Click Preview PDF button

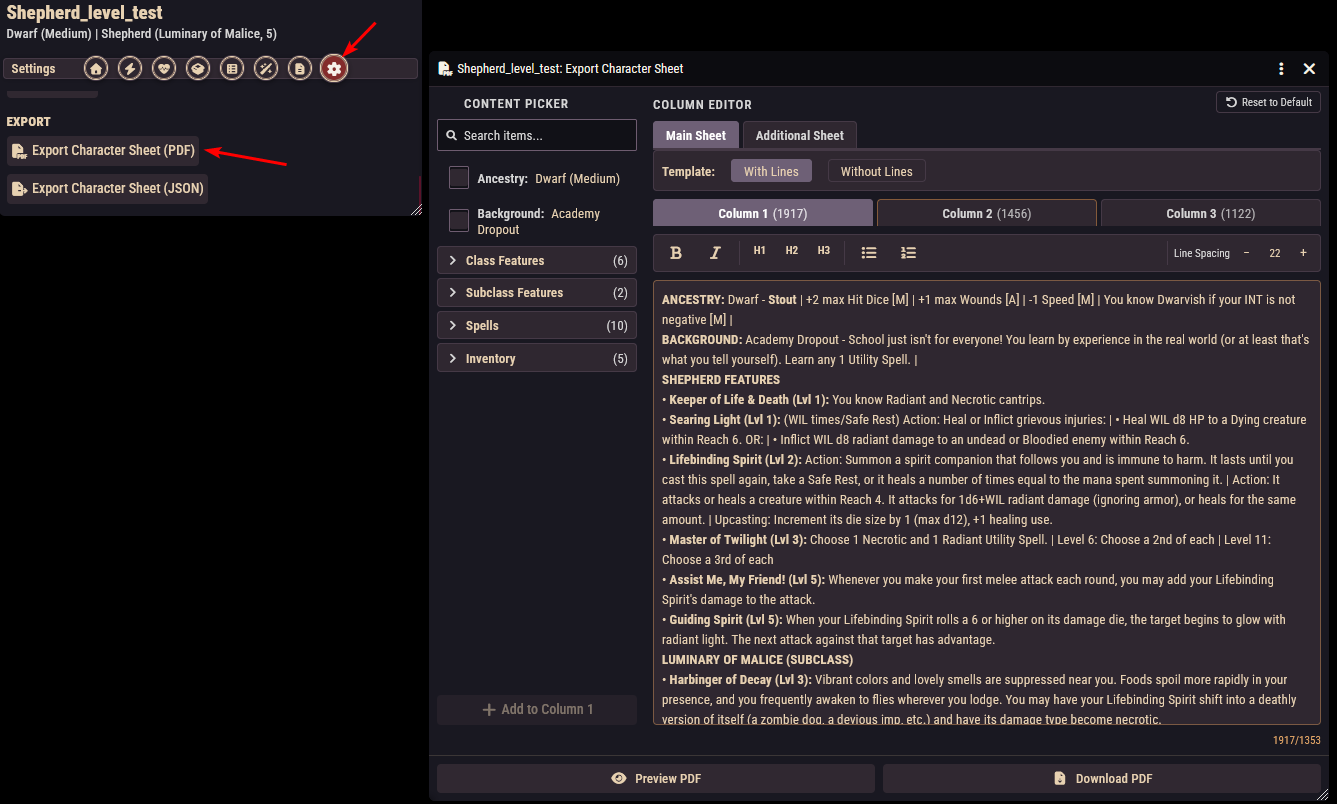[656, 778]
